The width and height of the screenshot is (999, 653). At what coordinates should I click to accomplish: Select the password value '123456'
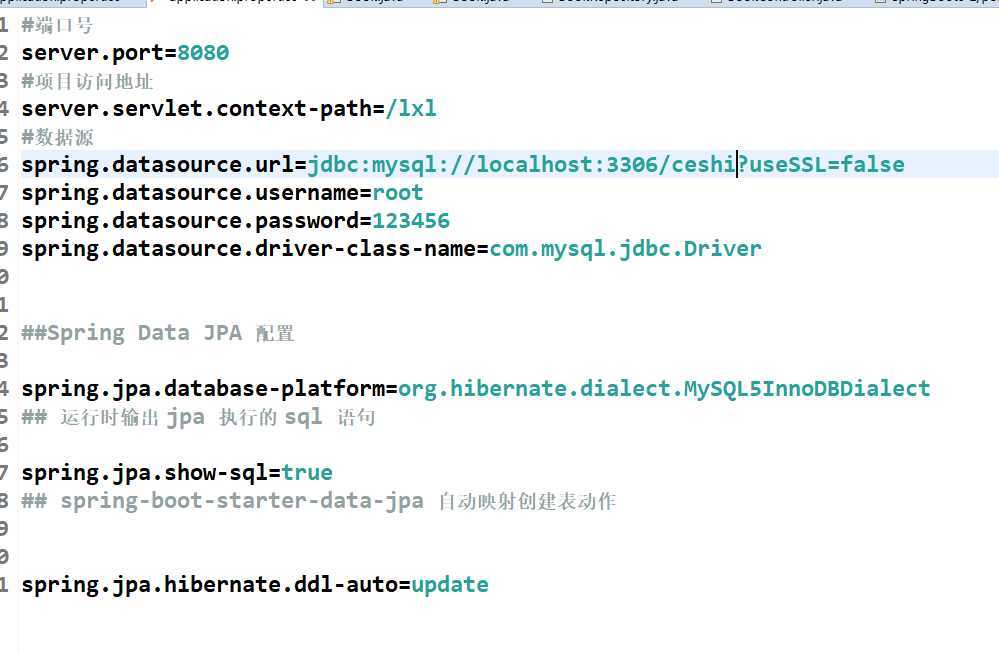411,221
